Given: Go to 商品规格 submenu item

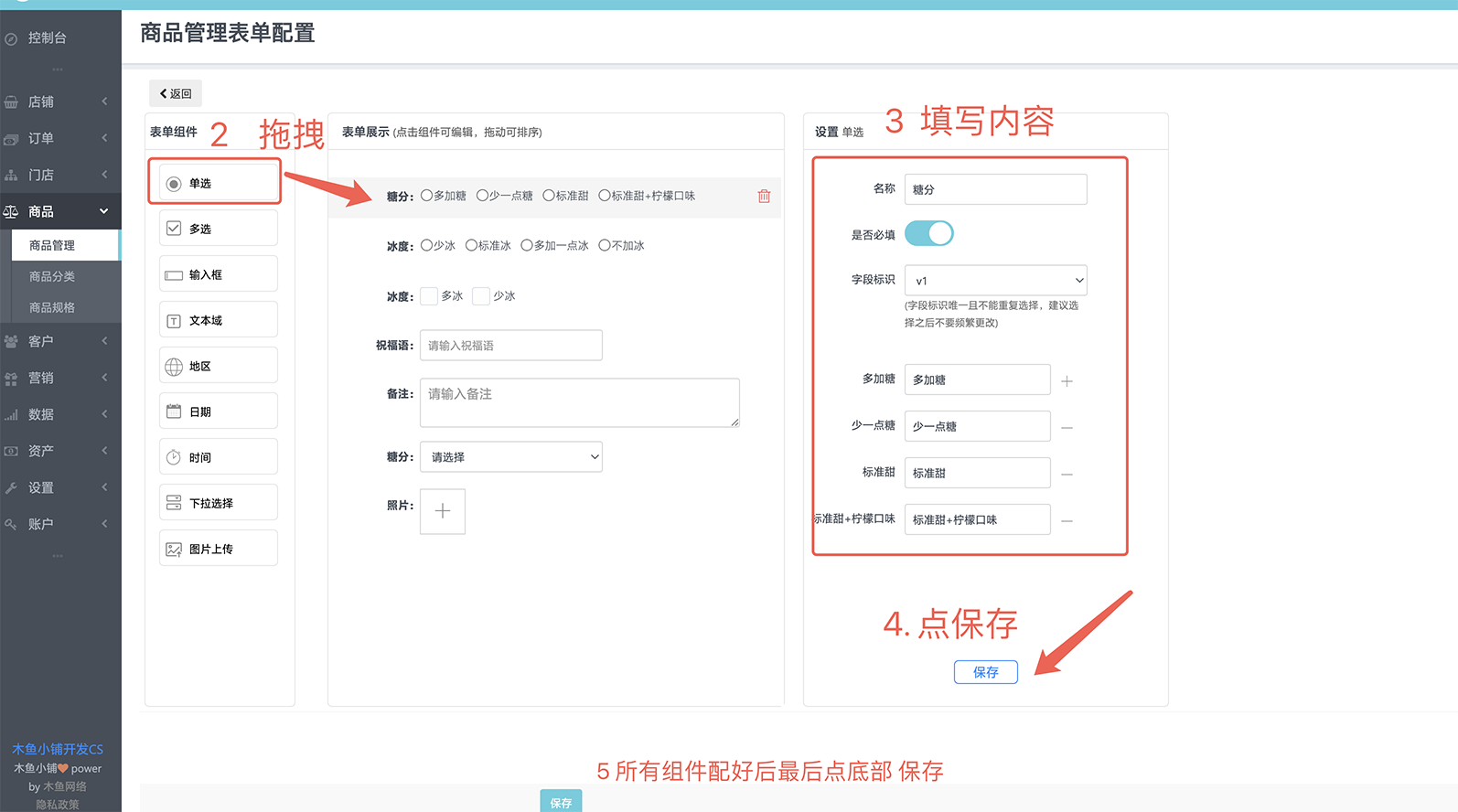Looking at the screenshot, I should 52,307.
